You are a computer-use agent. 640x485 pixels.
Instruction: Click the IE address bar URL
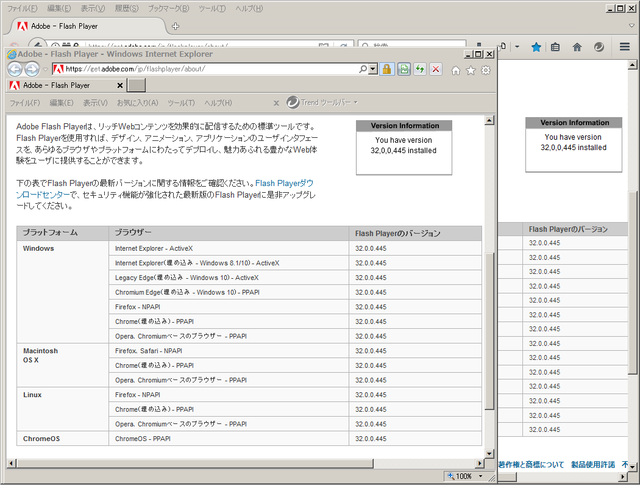(x=136, y=69)
